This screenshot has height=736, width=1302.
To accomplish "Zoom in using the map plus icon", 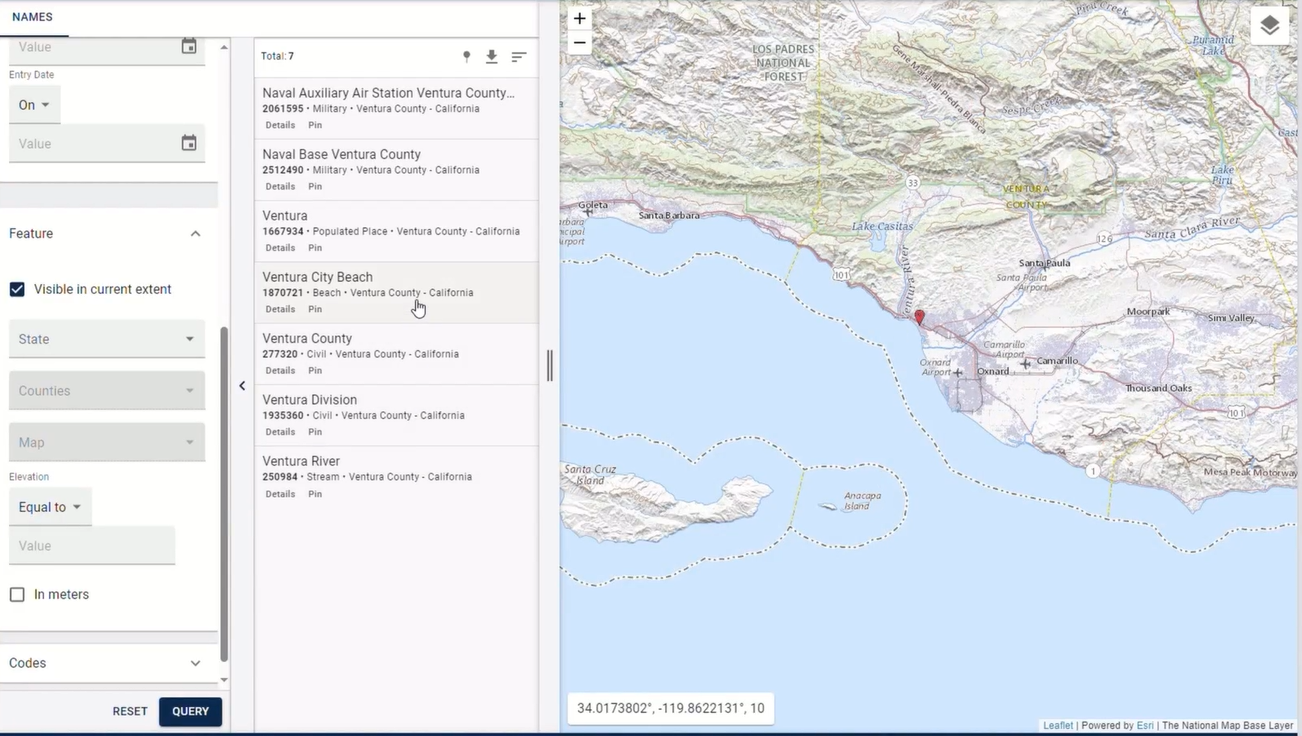I will tap(579, 18).
